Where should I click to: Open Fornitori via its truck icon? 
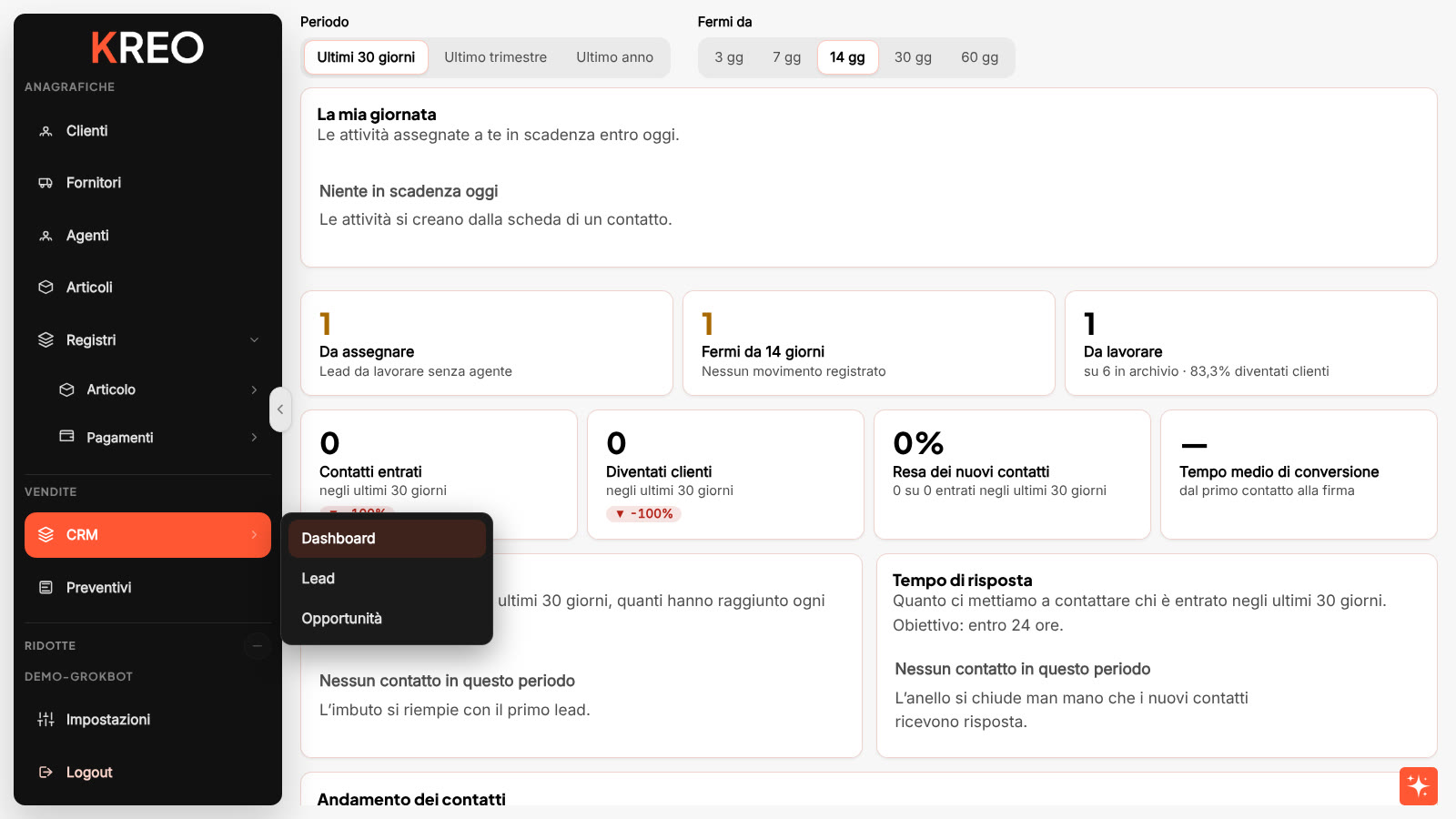click(45, 183)
